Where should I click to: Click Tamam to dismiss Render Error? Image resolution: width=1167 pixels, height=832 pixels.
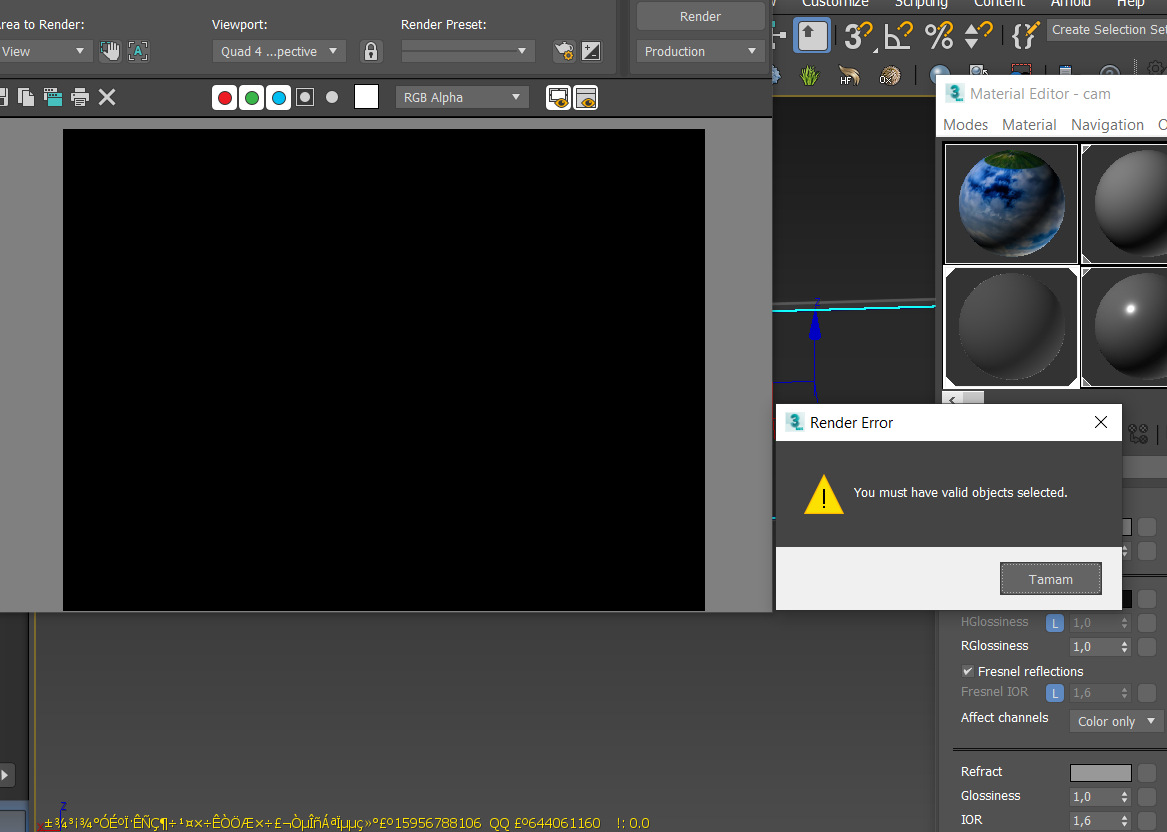coord(1050,579)
